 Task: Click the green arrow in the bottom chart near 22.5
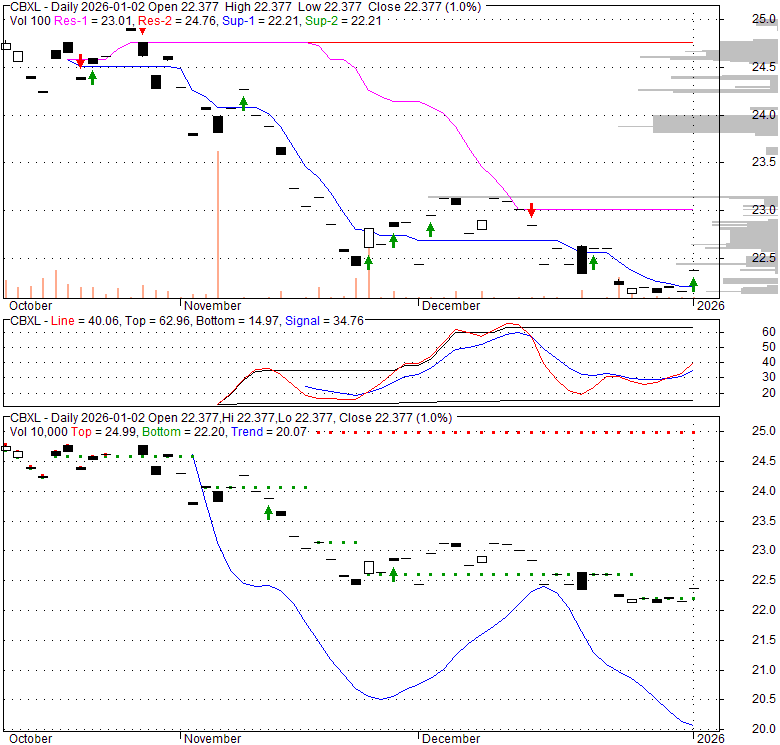pos(393,574)
